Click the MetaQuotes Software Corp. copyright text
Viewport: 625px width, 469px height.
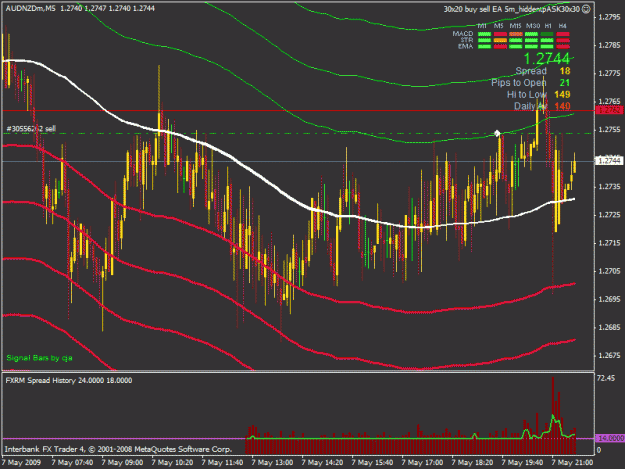[x=118, y=449]
